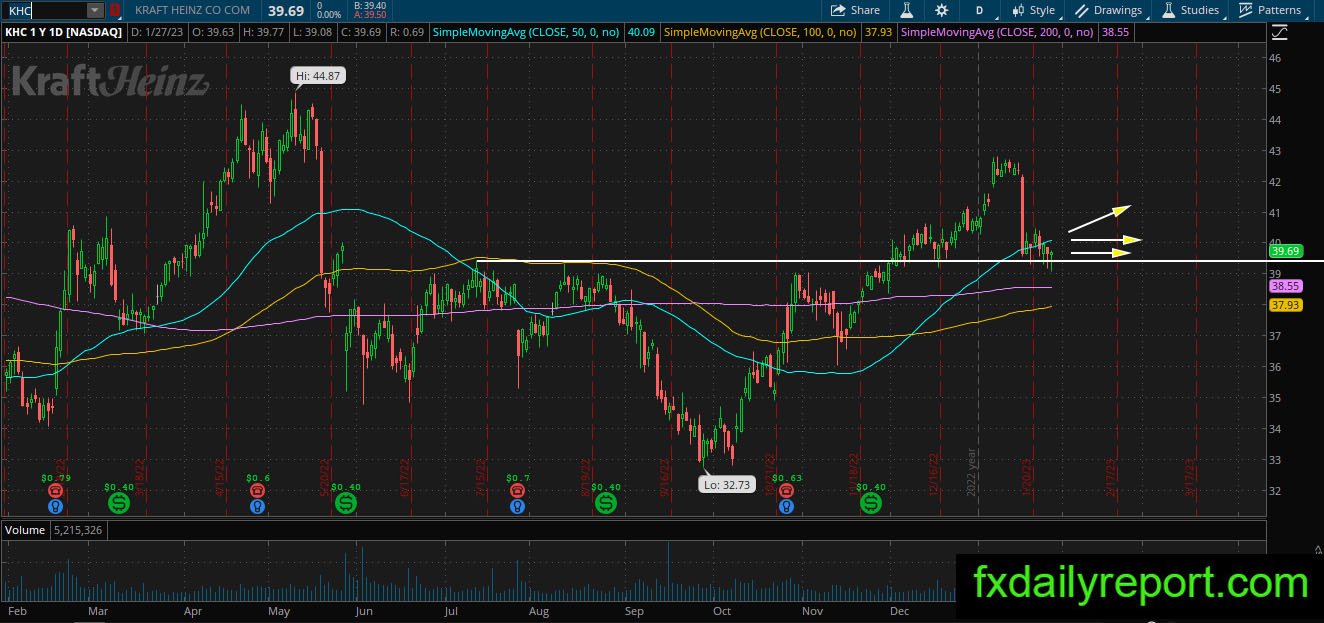This screenshot has width=1324, height=623.
Task: Expand the symbol history dropdown arrow
Action: (x=95, y=10)
